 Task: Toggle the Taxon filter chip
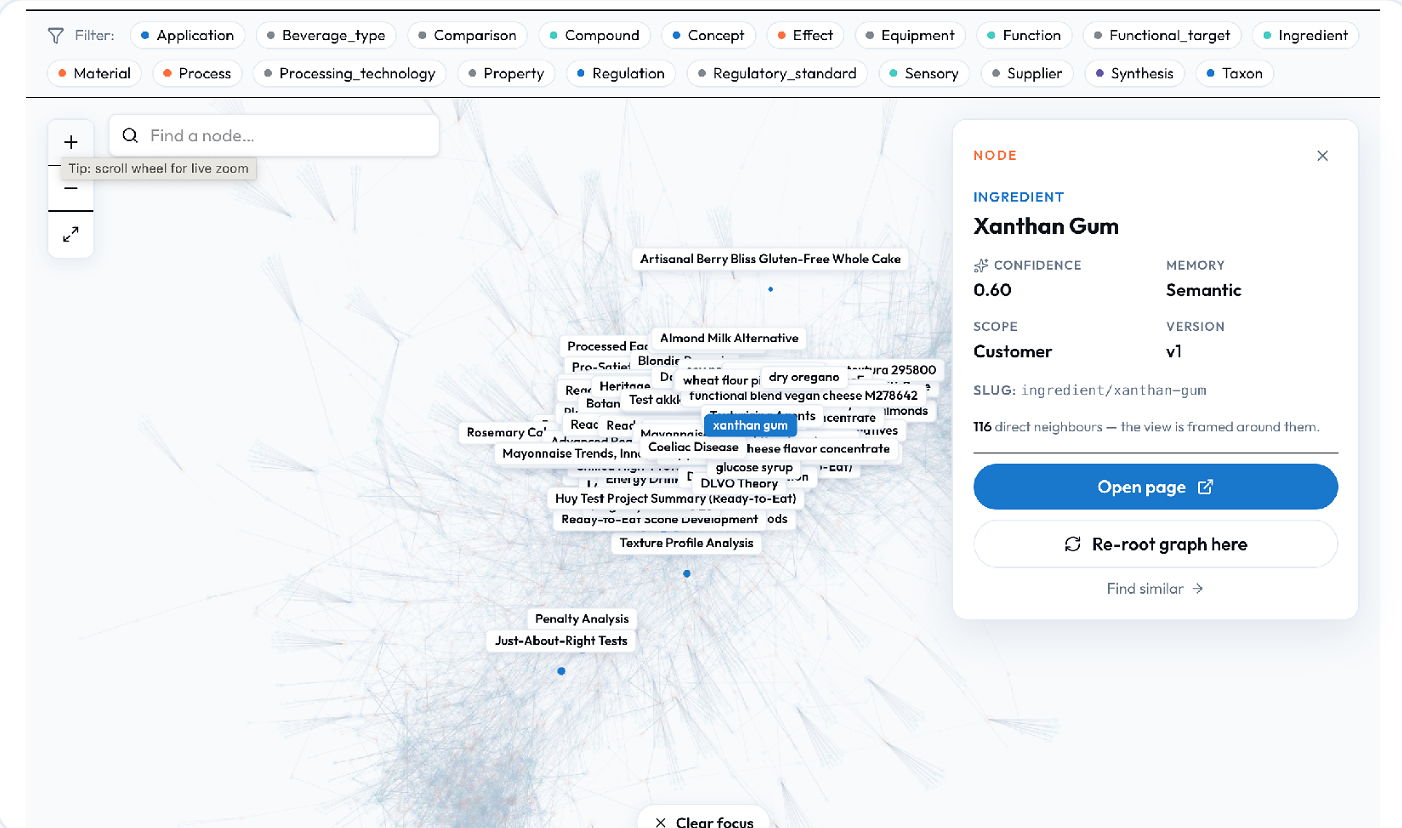[x=1234, y=73]
